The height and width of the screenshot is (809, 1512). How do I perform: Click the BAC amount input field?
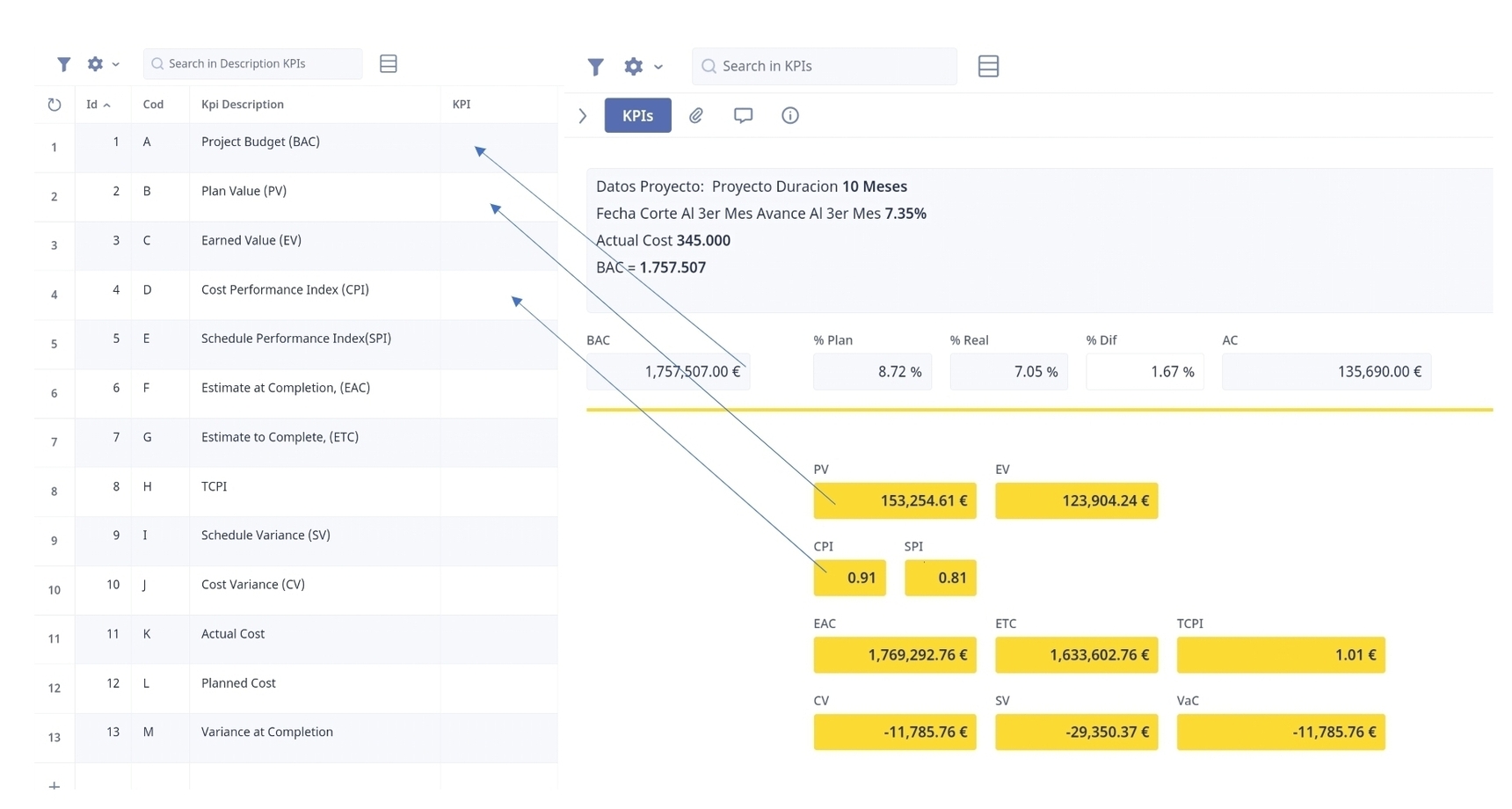click(668, 372)
